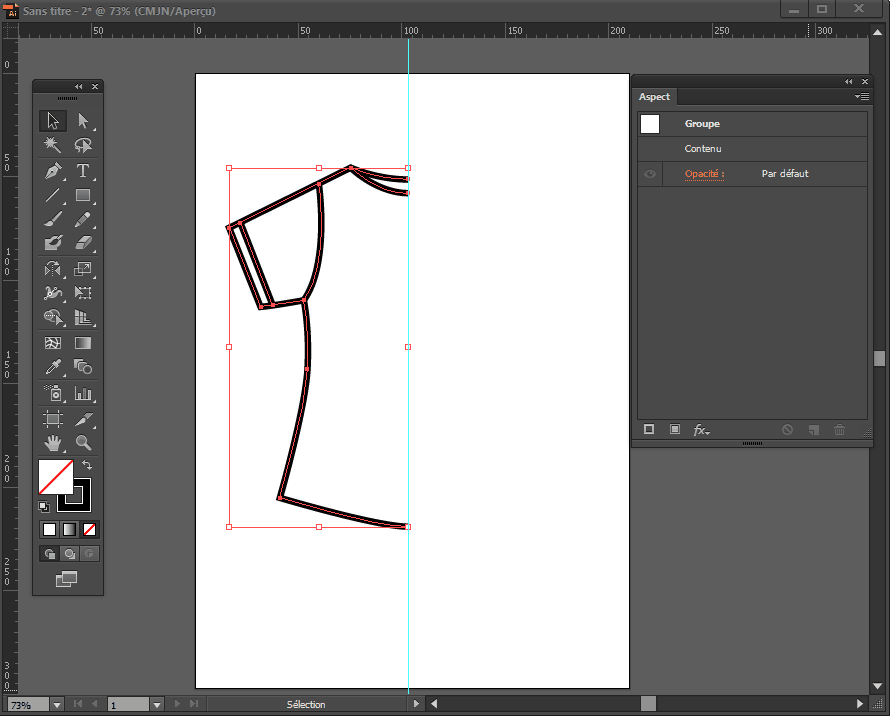Reset to default fill and stroke
Image resolution: width=890 pixels, height=716 pixels.
(x=44, y=506)
